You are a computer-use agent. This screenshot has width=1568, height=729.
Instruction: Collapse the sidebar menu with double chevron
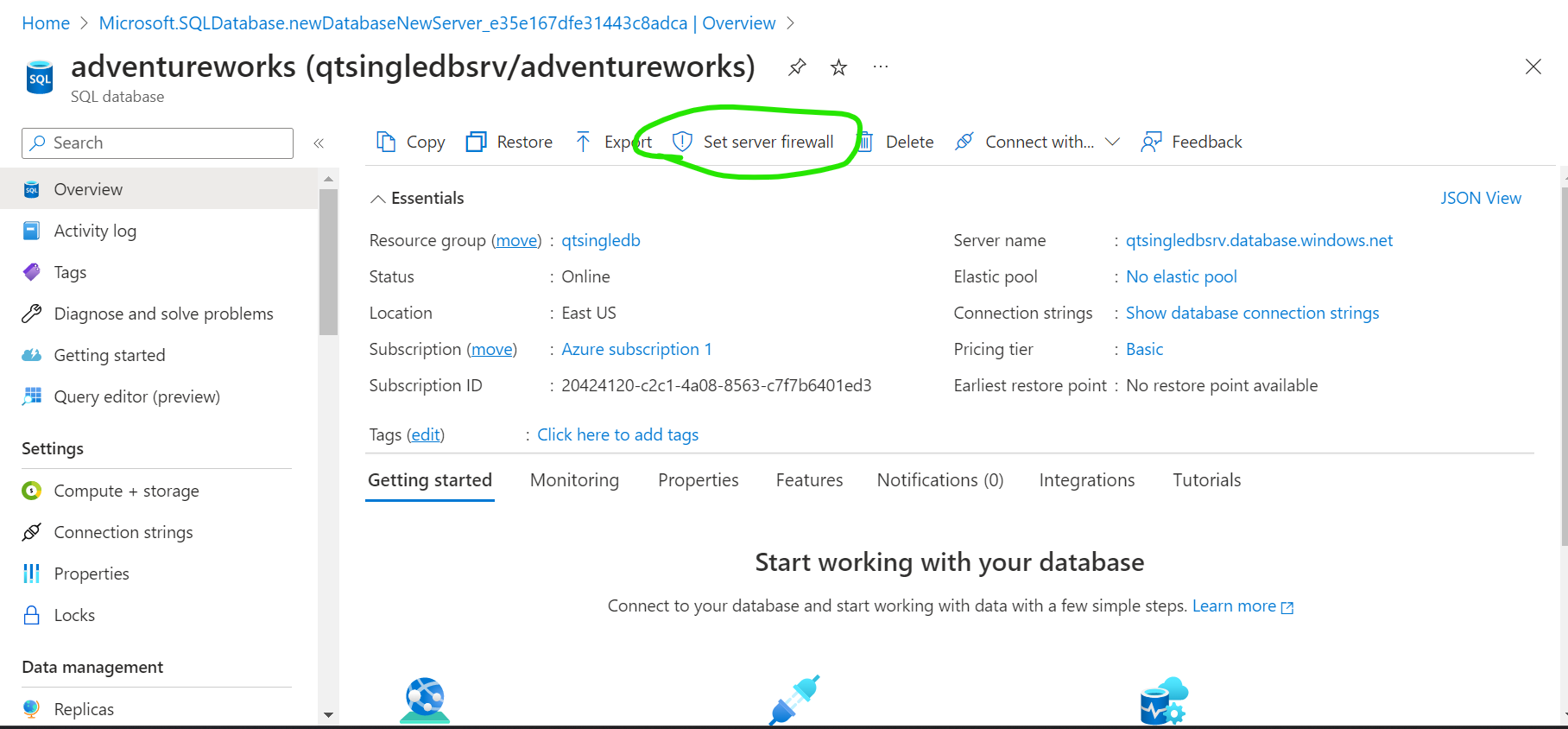pyautogui.click(x=319, y=143)
